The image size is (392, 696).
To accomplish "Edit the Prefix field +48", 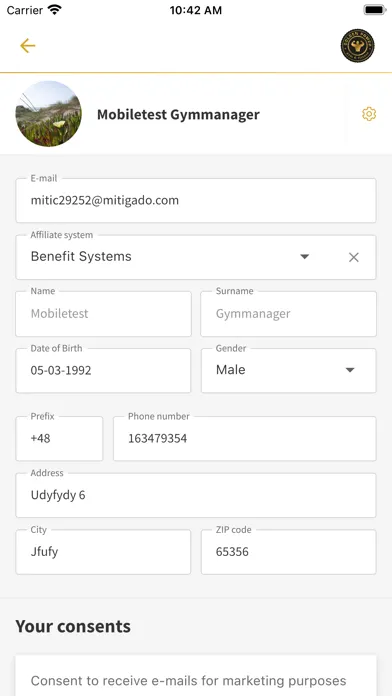I will 59,439.
